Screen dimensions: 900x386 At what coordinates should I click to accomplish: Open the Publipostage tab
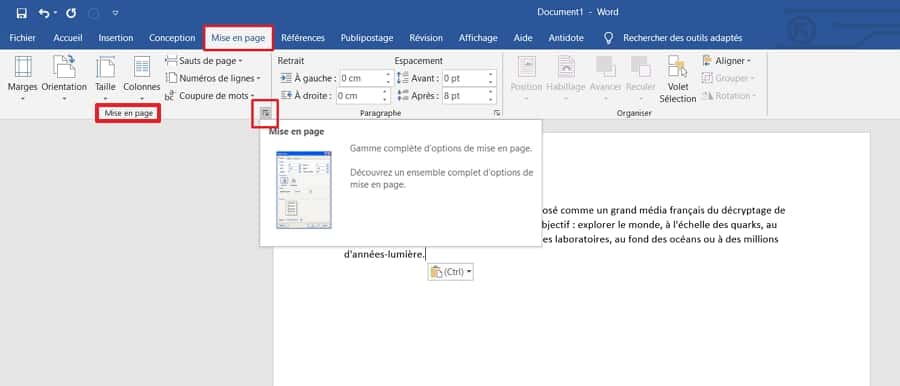click(x=367, y=38)
